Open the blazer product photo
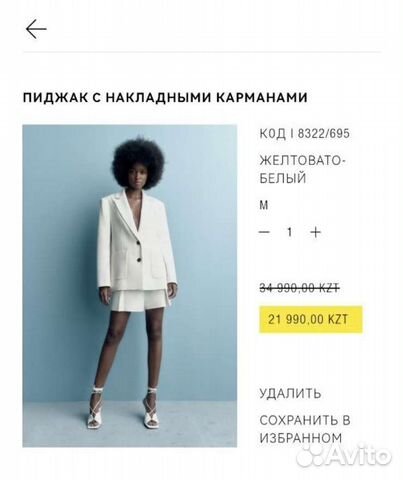Viewport: 403px width, 480px height. [130, 286]
